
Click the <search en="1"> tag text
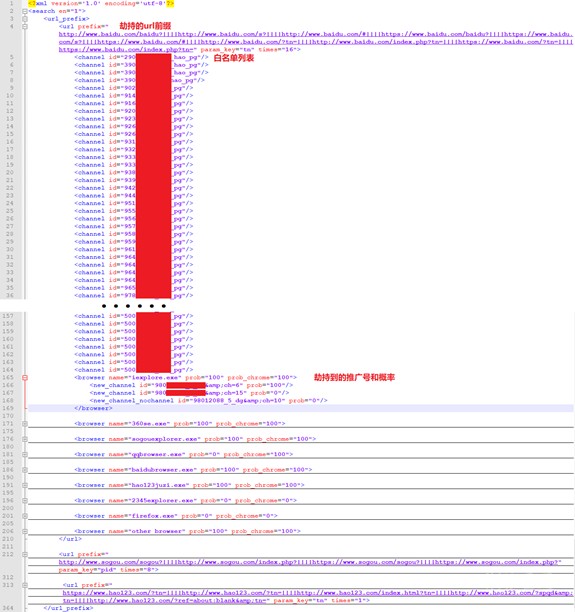(x=57, y=11)
